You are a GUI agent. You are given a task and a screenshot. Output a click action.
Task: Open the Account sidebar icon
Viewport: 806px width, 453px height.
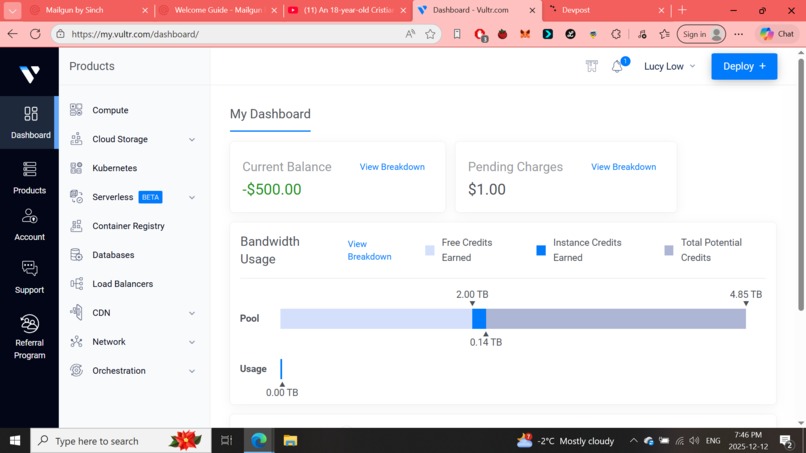click(x=29, y=216)
